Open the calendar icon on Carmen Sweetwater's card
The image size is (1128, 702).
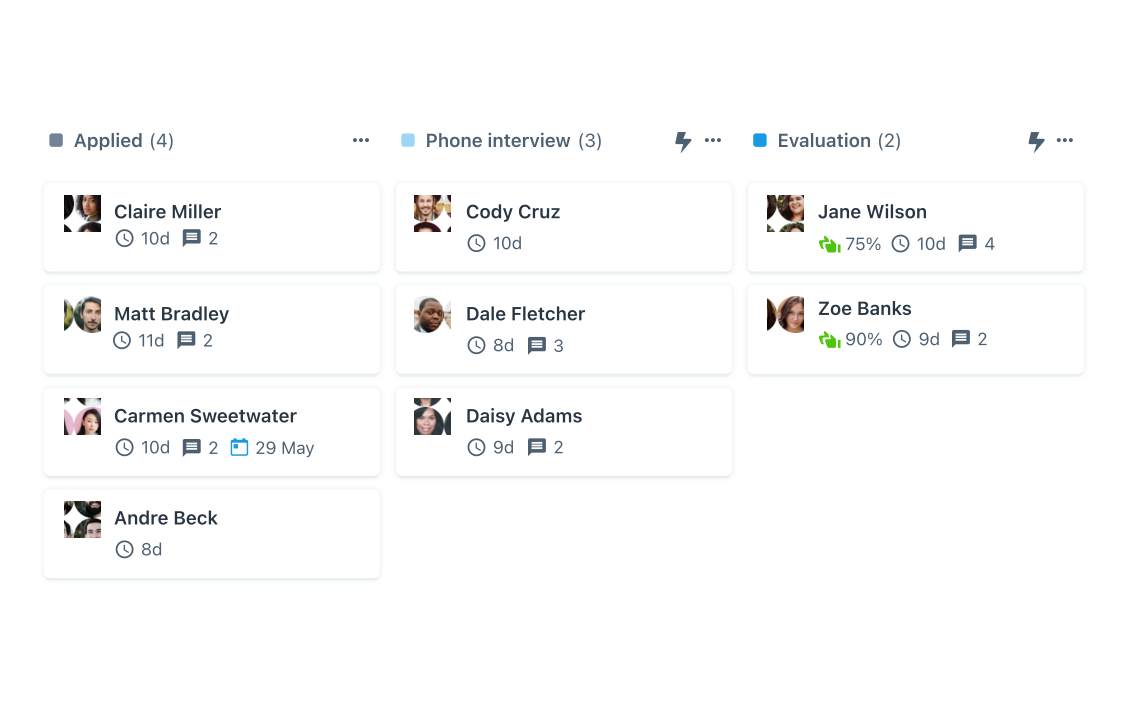click(238, 447)
